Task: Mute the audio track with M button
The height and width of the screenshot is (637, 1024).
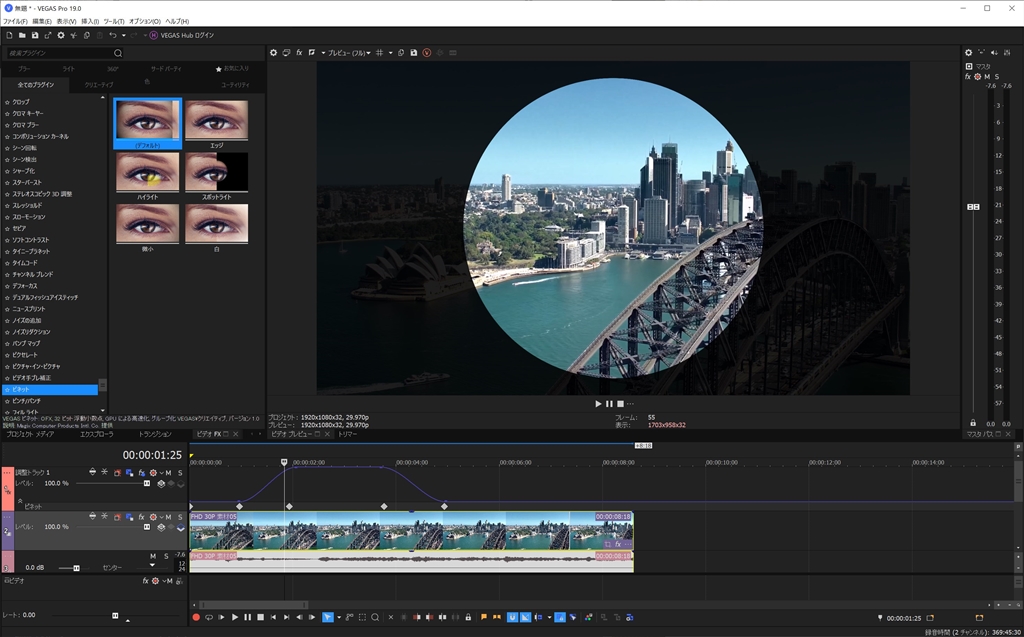Action: [x=153, y=556]
